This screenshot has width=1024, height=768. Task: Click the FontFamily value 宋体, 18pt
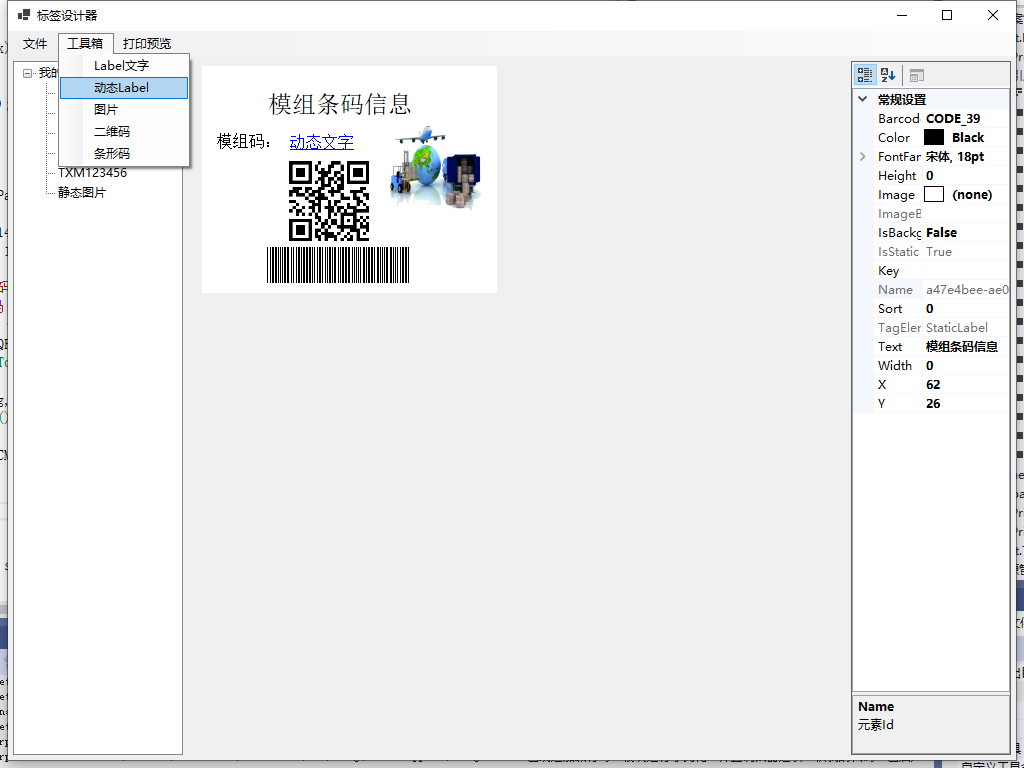coord(966,157)
